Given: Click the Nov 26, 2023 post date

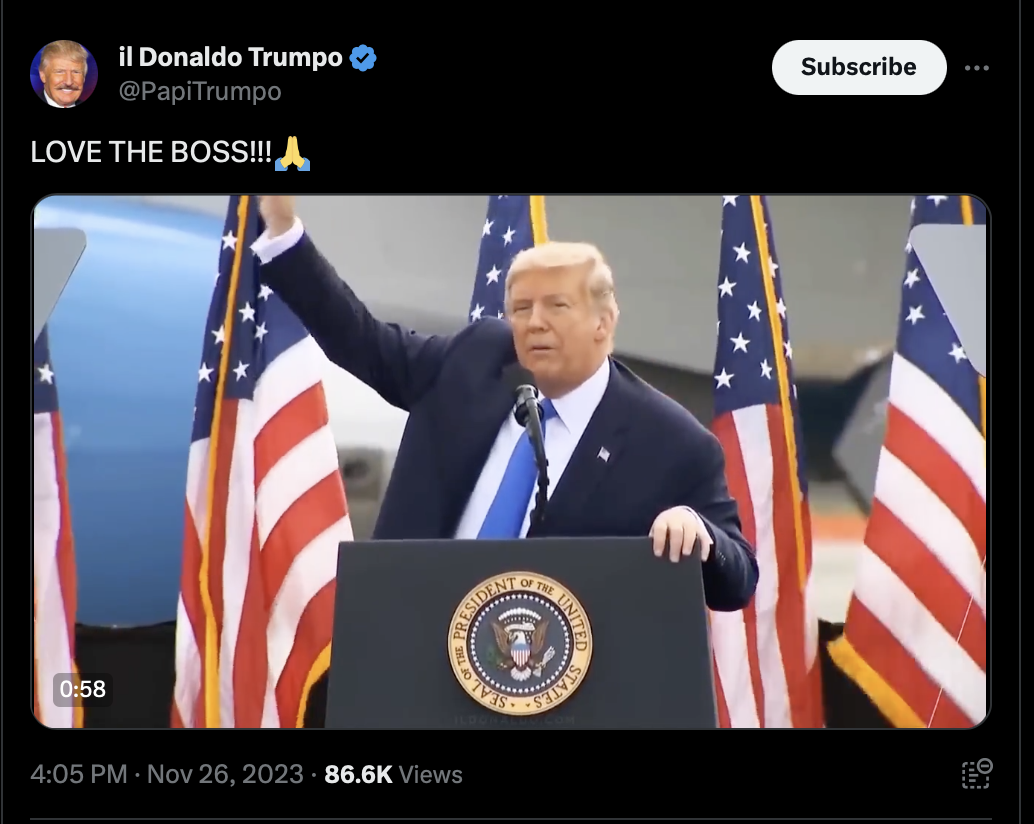Looking at the screenshot, I should pyautogui.click(x=225, y=774).
